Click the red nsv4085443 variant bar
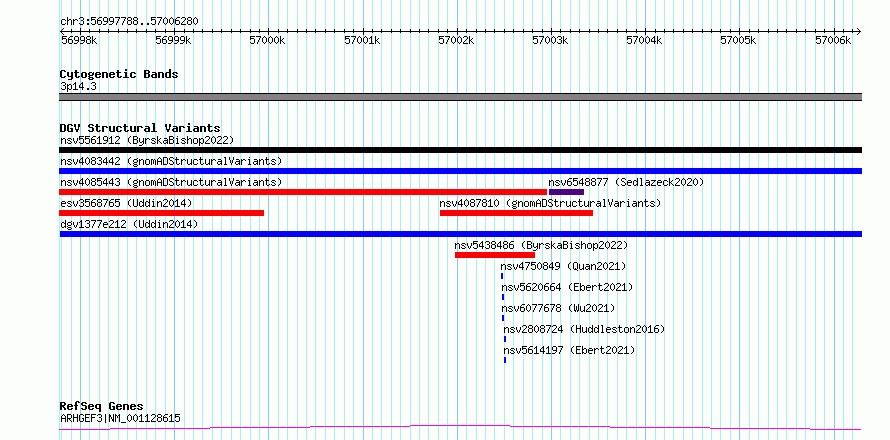 coord(303,192)
